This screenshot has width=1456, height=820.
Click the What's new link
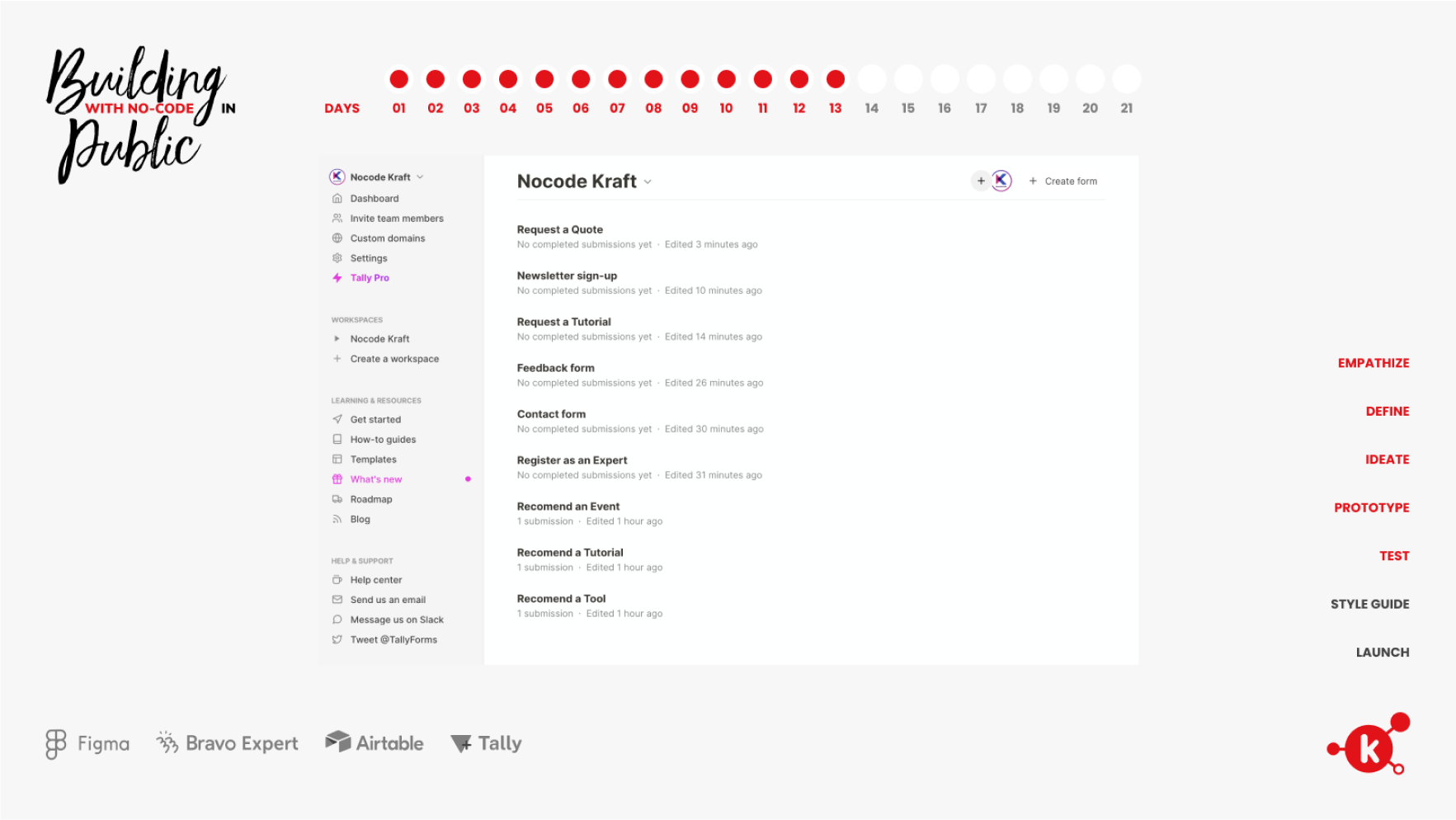(x=376, y=479)
